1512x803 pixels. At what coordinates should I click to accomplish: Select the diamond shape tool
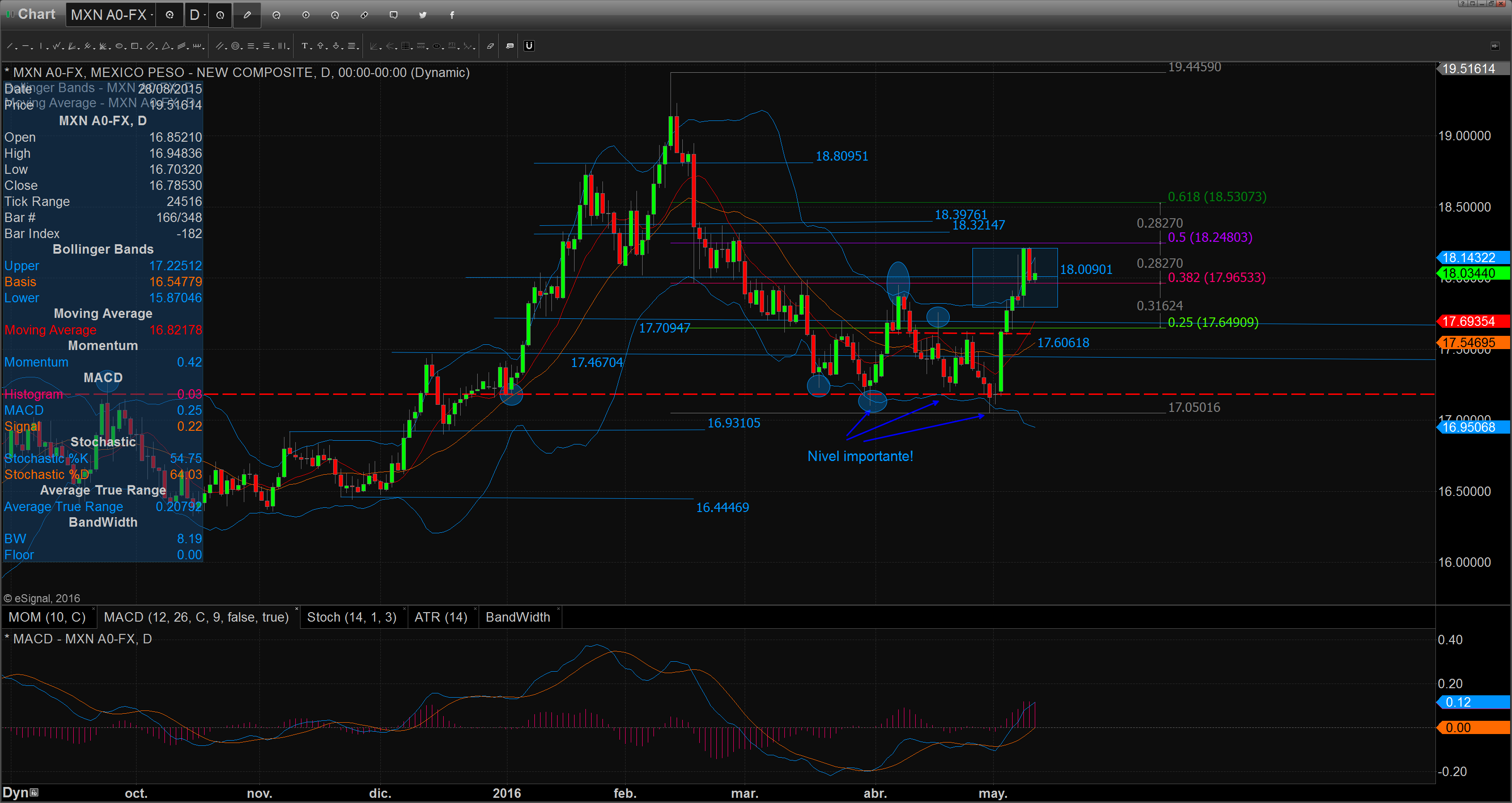pos(150,46)
